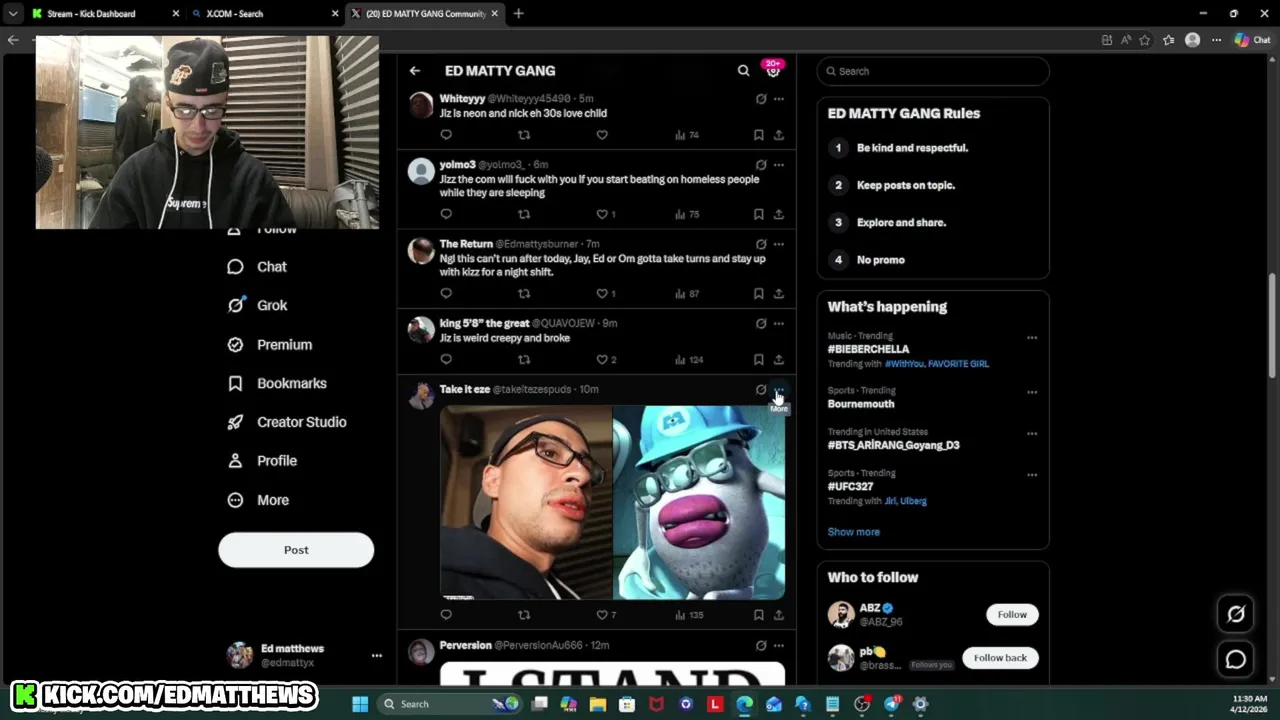The height and width of the screenshot is (720, 1280).
Task: Follow back pb
Action: pos(1000,658)
